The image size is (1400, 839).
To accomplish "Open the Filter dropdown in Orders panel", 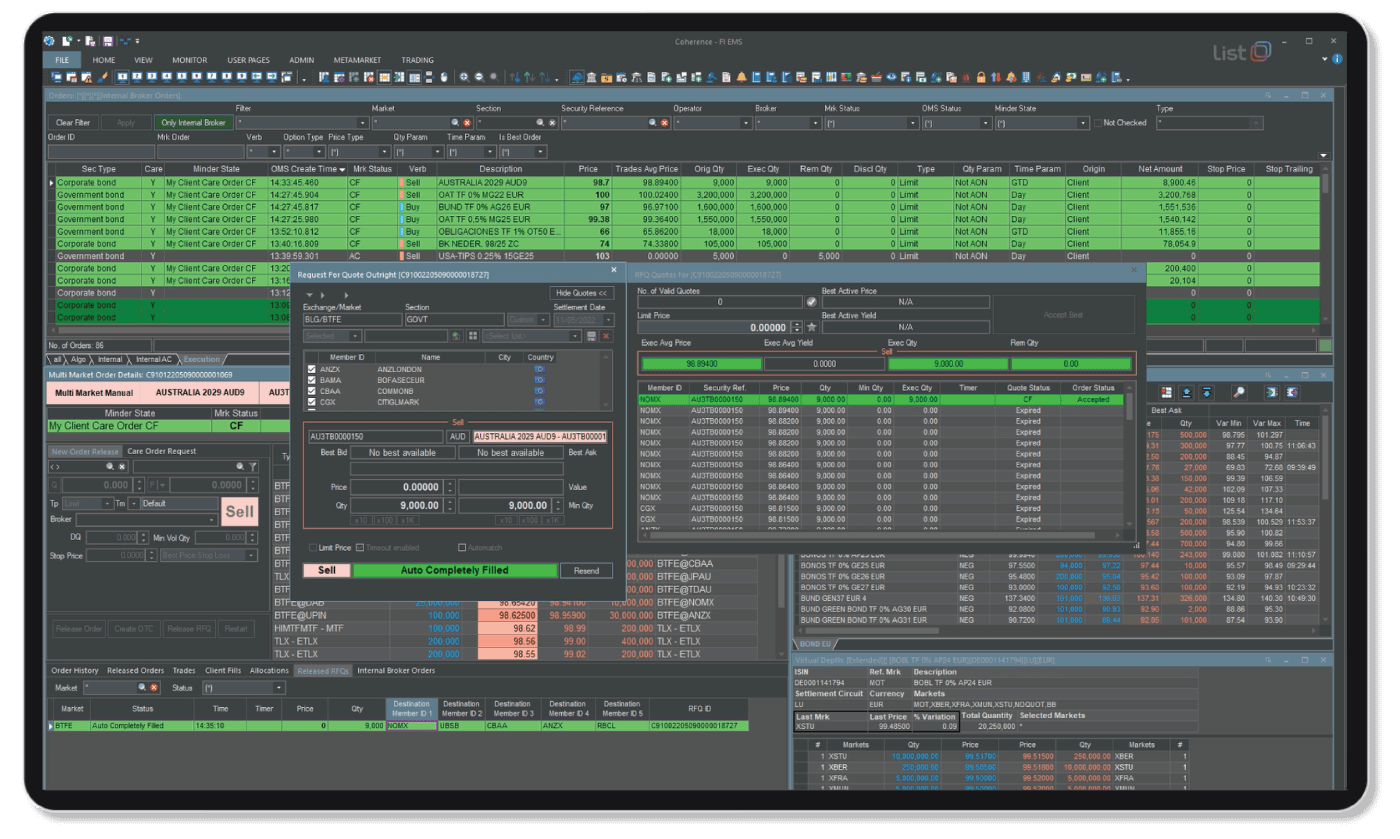I will (362, 123).
